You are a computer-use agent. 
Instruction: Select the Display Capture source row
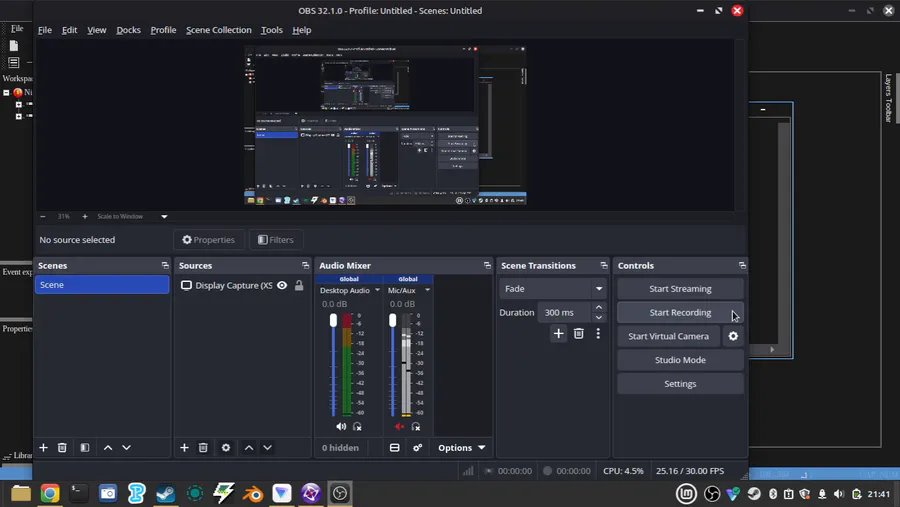(242, 285)
